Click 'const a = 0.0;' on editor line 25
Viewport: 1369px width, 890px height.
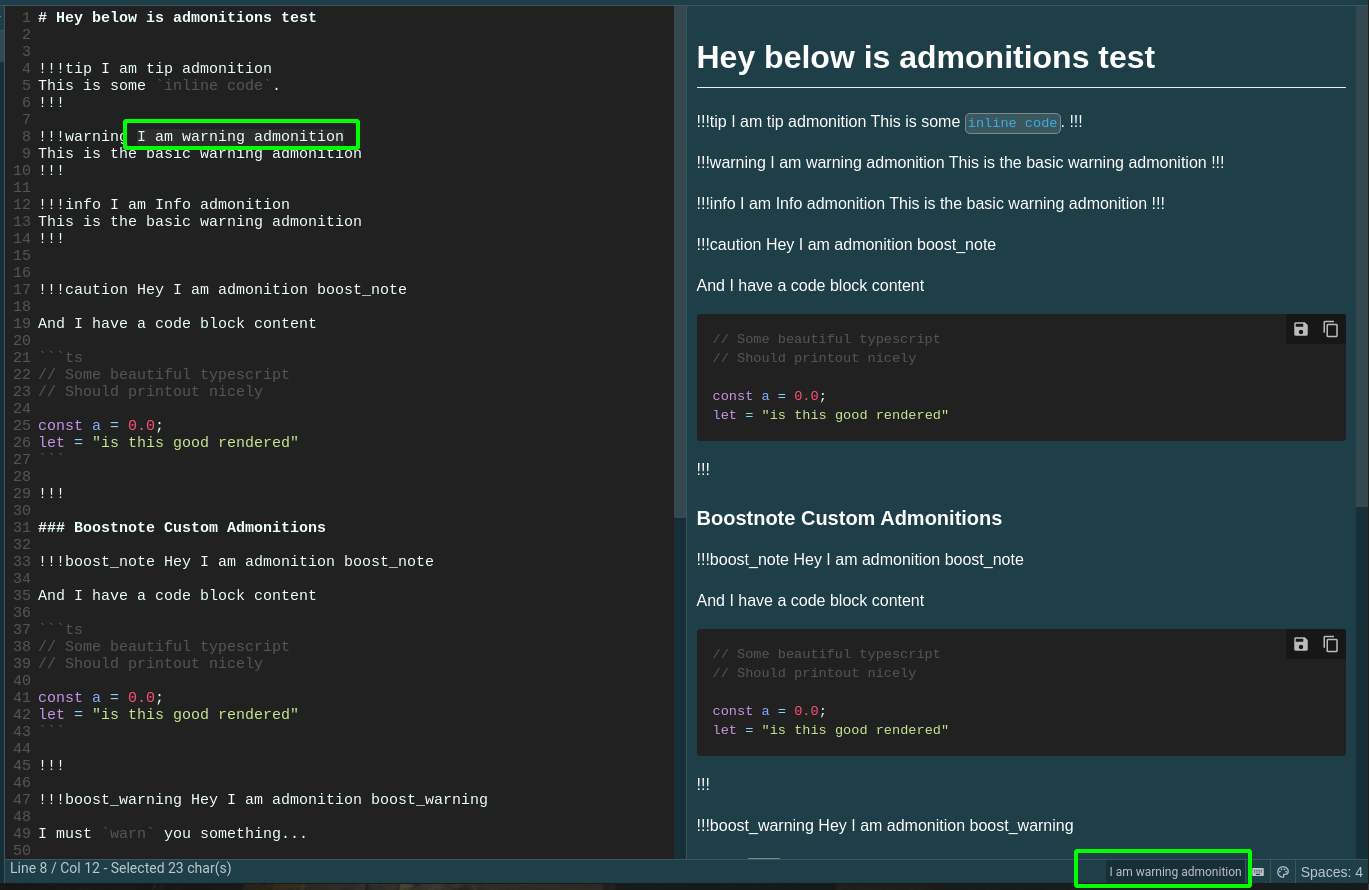point(101,426)
